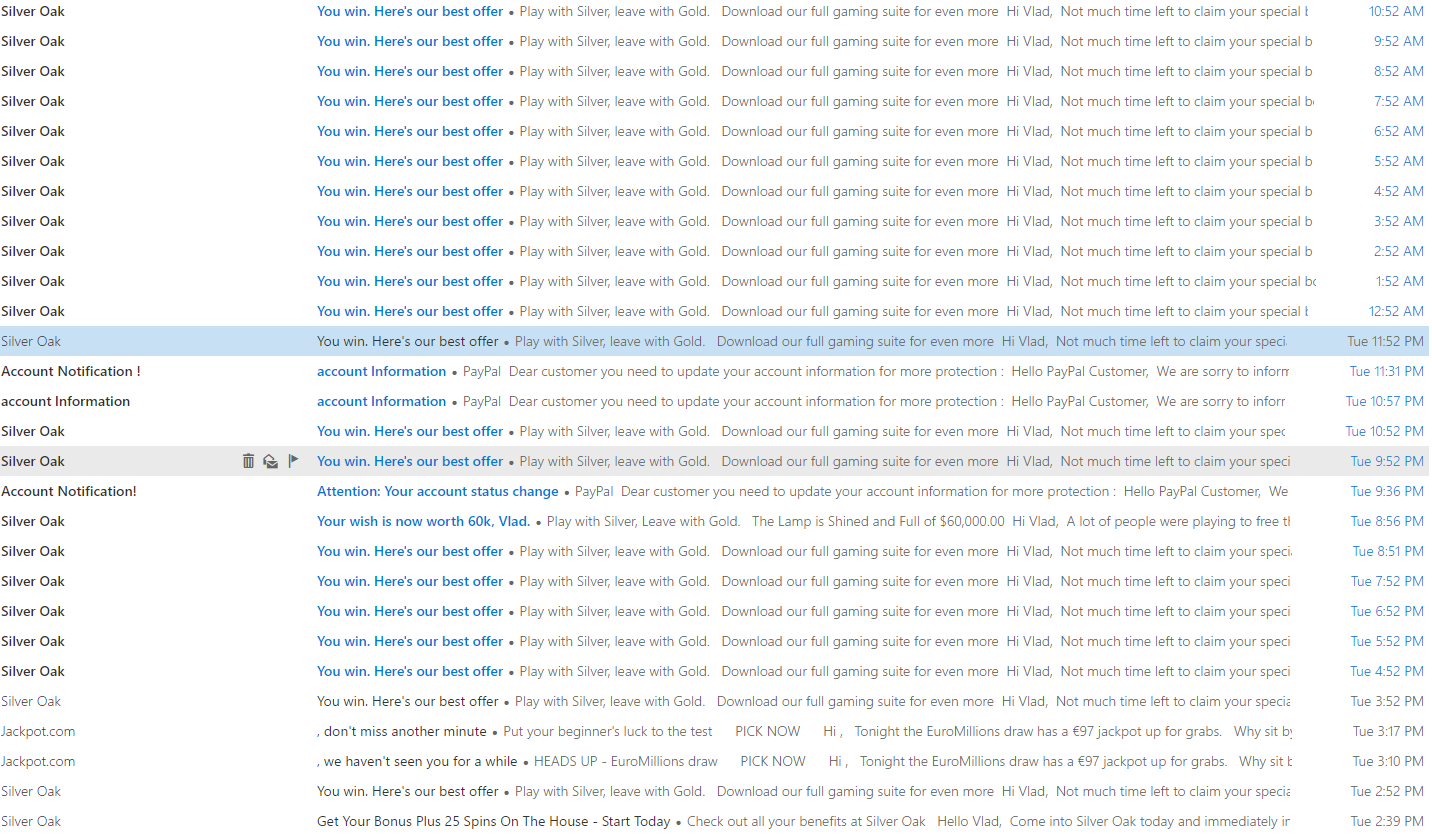
Task: Mark the Tue 9:52 PM Silver Oak email as read
Action: click(x=270, y=461)
